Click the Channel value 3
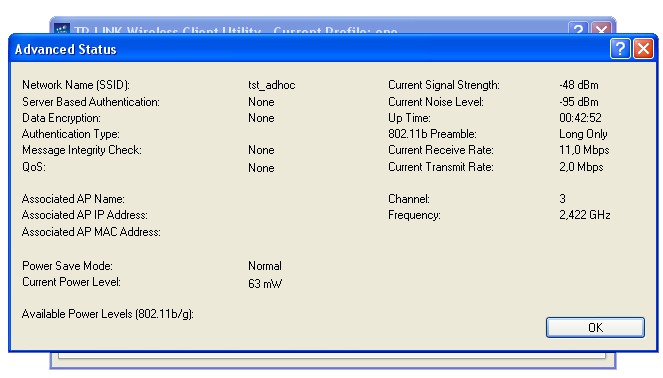Screen dimensions: 663x378 (562, 199)
